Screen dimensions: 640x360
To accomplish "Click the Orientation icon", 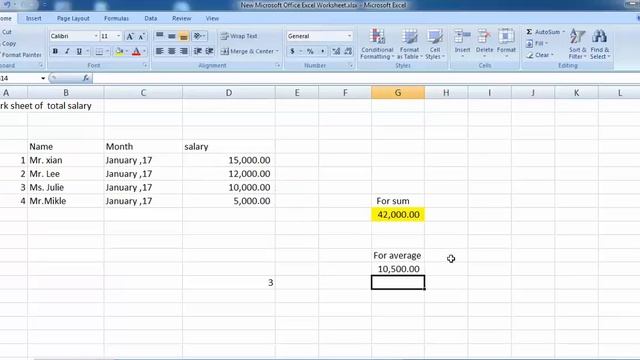I will click(x=198, y=36).
